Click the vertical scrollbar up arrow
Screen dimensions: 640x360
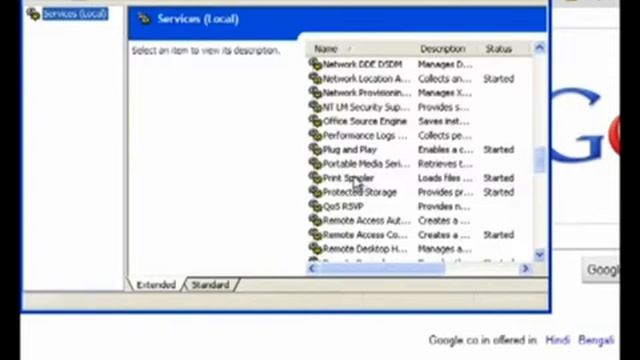[539, 48]
